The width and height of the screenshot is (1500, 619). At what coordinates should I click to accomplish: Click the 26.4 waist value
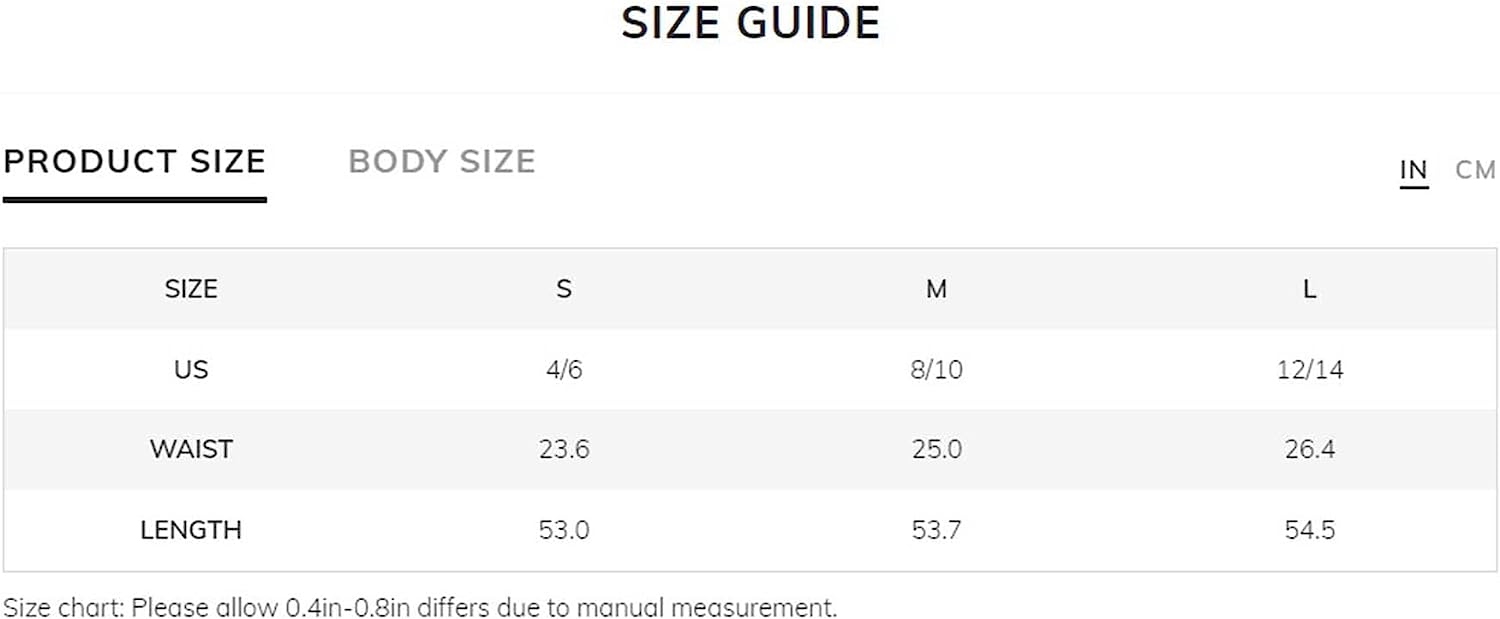point(1309,449)
